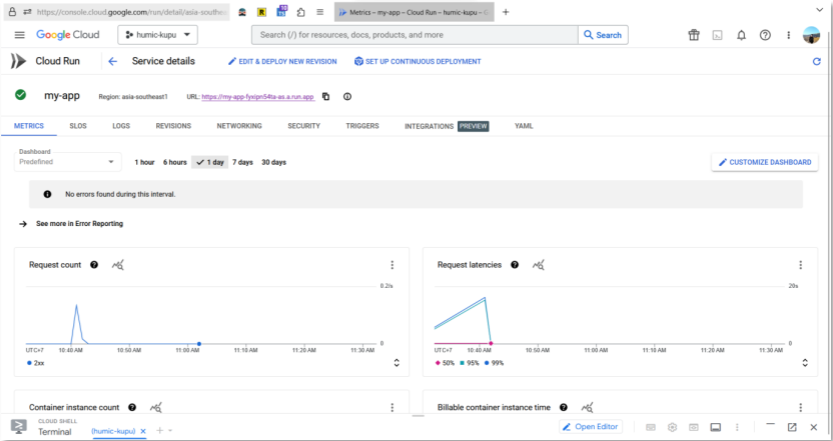Image resolution: width=833 pixels, height=441 pixels.
Task: Open the help question mark menu
Action: (765, 35)
